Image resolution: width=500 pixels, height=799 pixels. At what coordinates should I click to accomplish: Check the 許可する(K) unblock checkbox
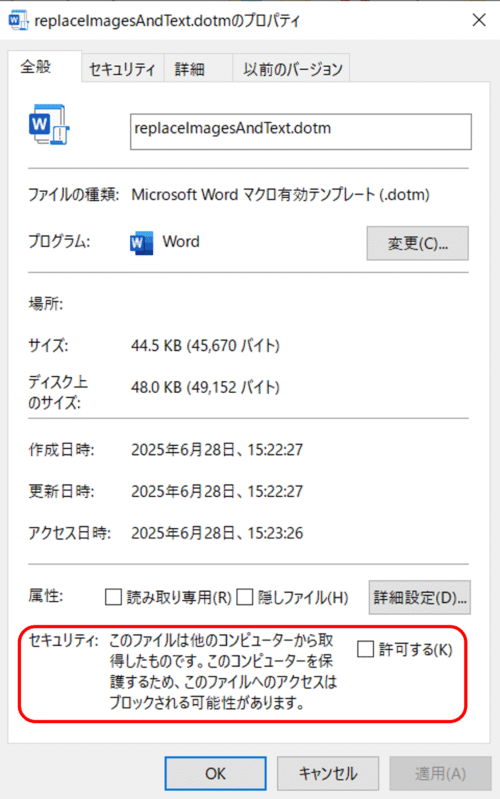(x=365, y=649)
